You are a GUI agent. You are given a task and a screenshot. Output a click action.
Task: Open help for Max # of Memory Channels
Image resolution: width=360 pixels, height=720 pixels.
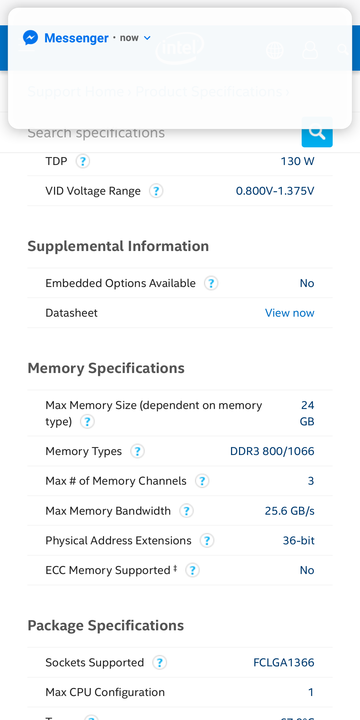click(202, 481)
